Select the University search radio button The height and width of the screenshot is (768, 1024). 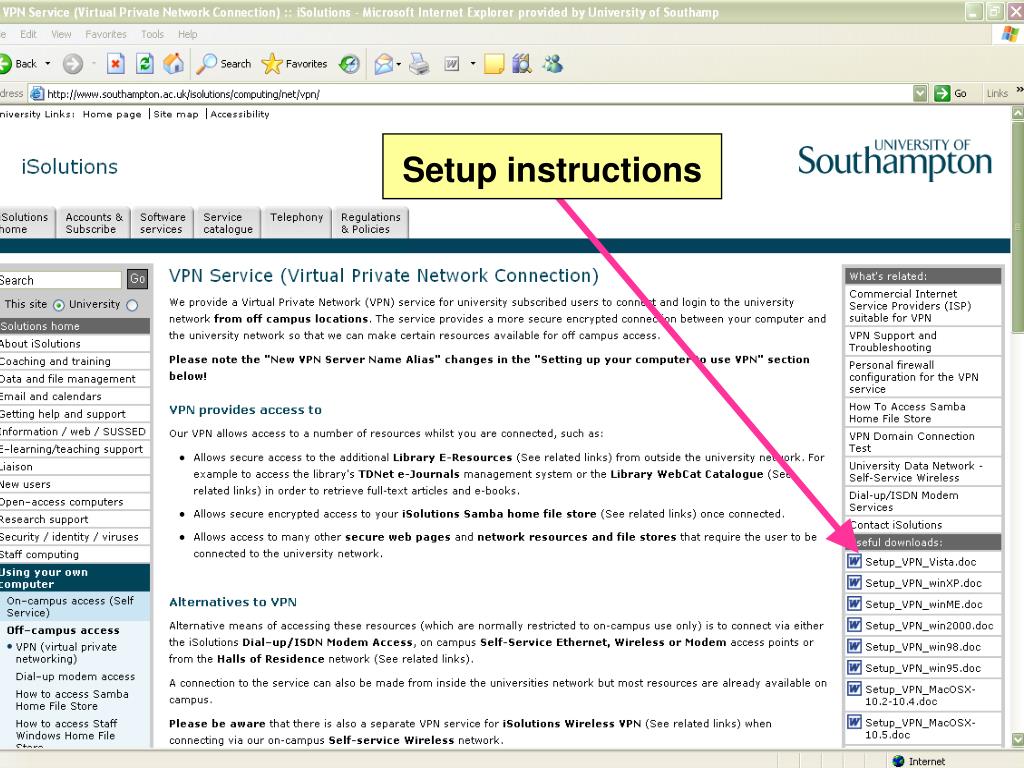point(132,305)
